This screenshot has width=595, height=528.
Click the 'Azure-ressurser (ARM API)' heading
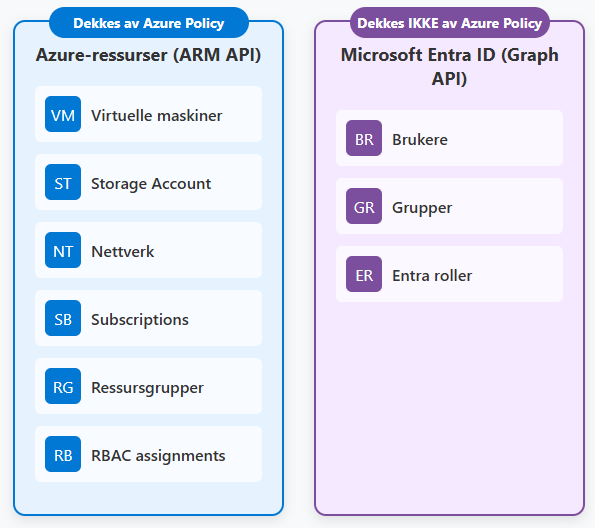pyautogui.click(x=148, y=55)
